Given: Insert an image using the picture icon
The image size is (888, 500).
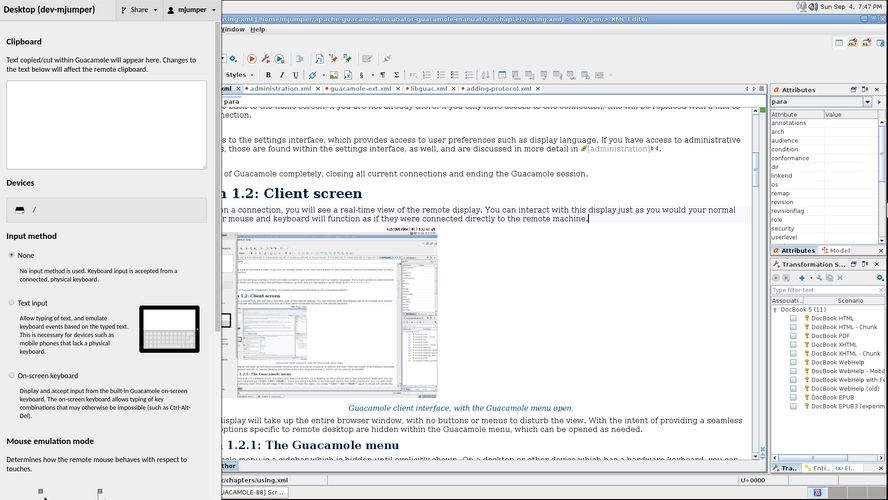Looking at the screenshot, I should point(334,75).
